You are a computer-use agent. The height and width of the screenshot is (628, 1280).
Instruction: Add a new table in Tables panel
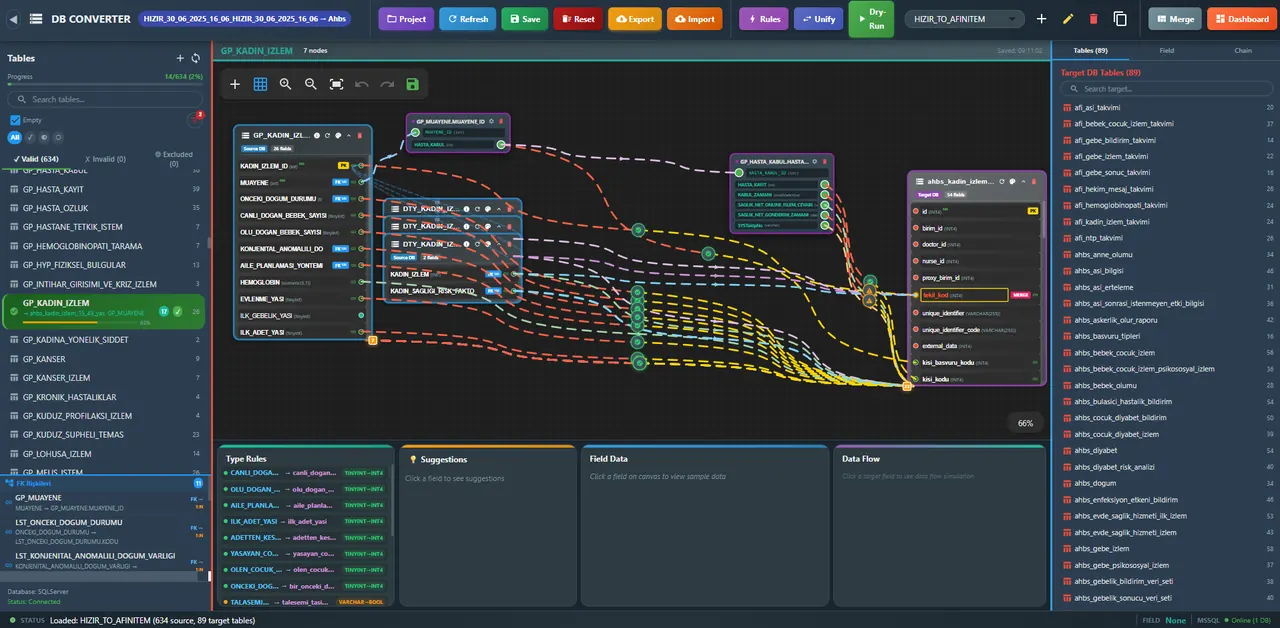click(x=180, y=59)
